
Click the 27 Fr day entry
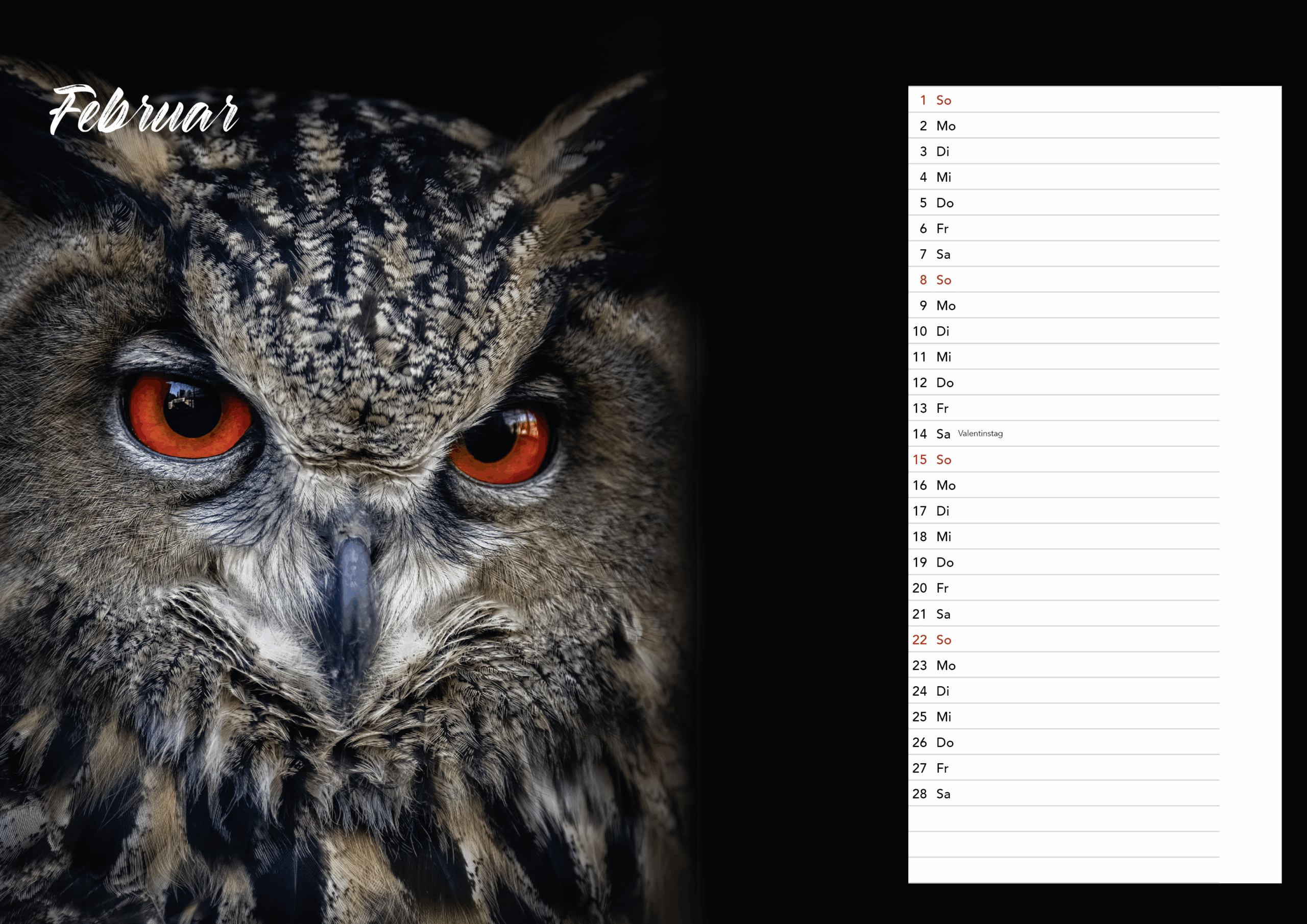pyautogui.click(x=931, y=768)
